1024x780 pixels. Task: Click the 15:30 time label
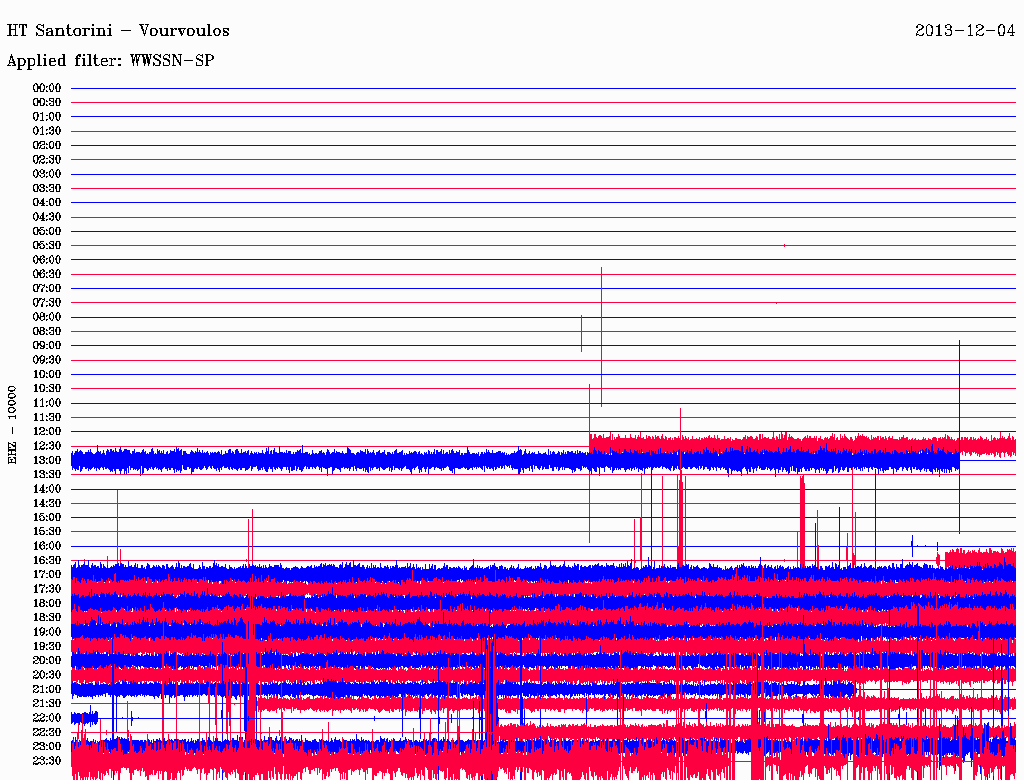[47, 532]
